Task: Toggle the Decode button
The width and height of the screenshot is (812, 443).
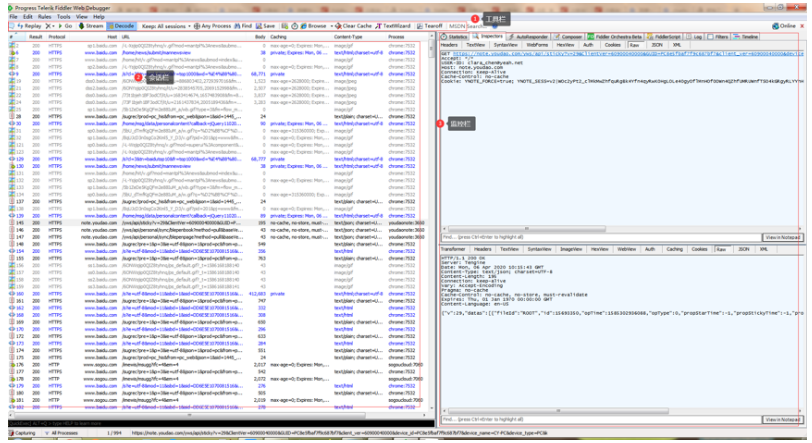Action: click(121, 26)
